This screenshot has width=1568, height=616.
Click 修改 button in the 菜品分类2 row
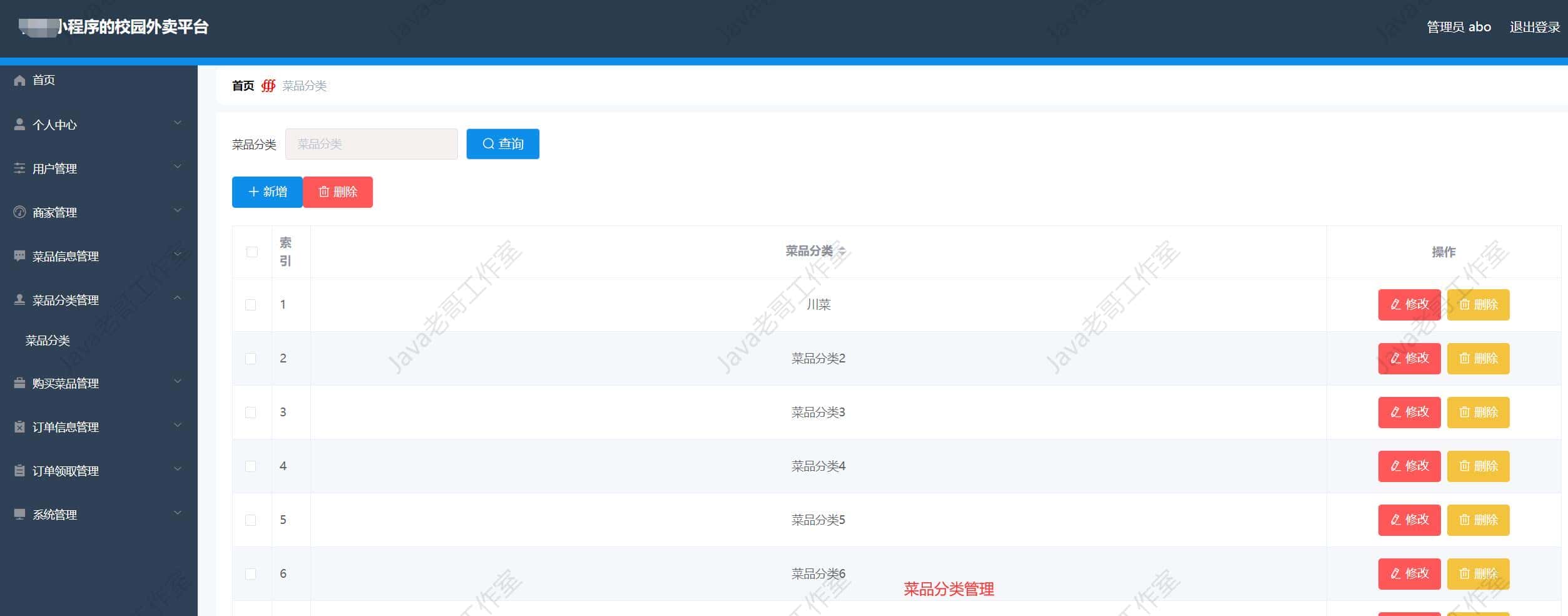[1409, 359]
